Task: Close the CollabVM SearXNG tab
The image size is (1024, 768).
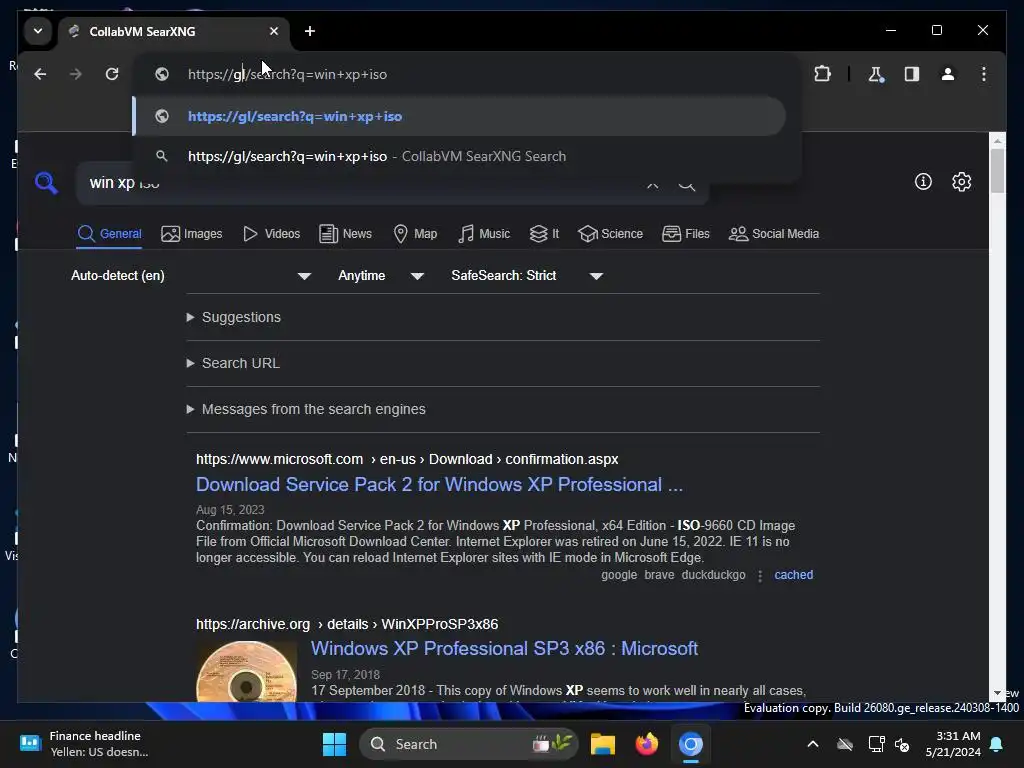Action: click(274, 31)
